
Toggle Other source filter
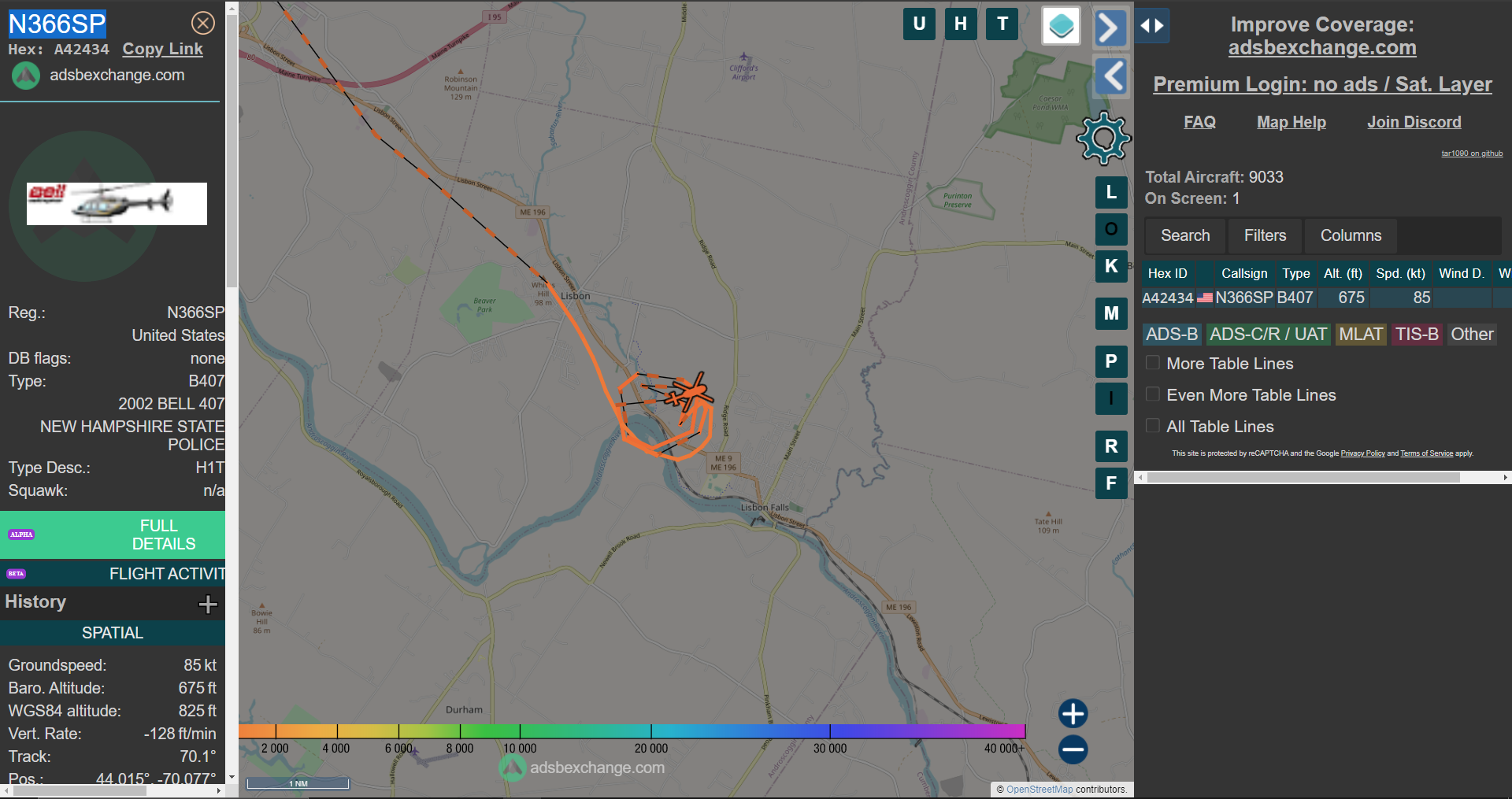[x=1472, y=335]
